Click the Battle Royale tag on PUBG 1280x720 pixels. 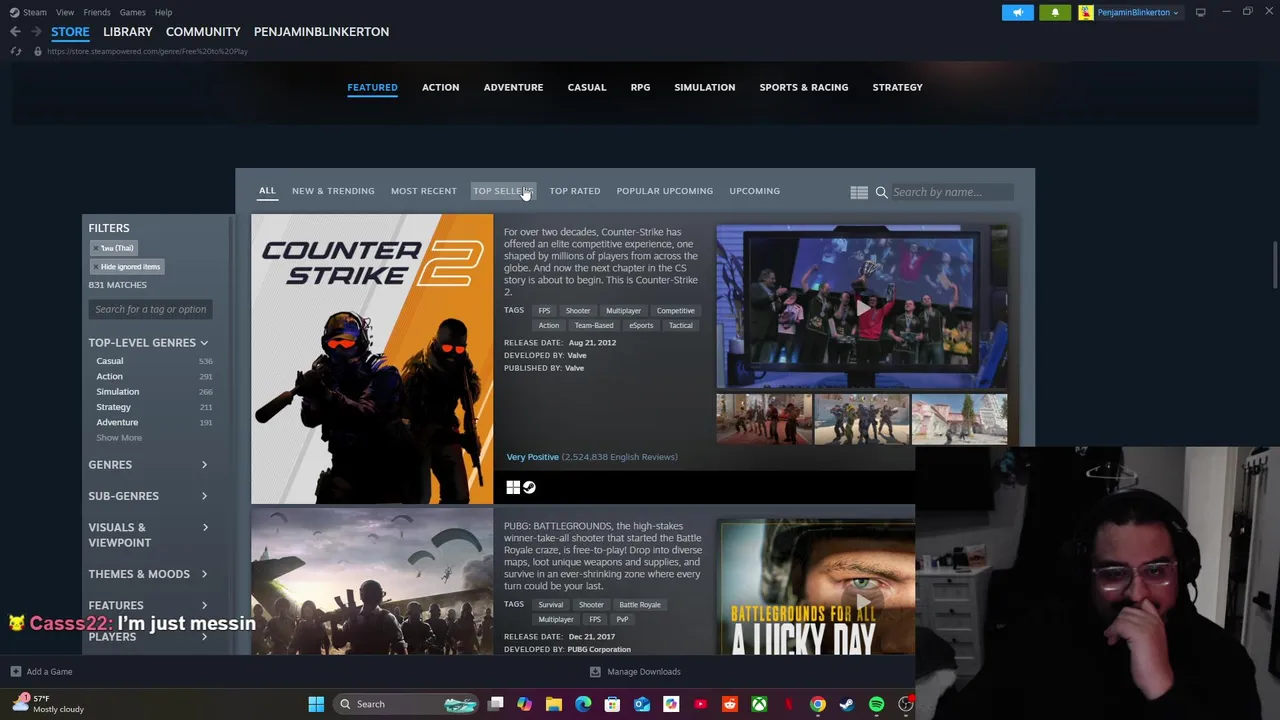click(x=640, y=605)
